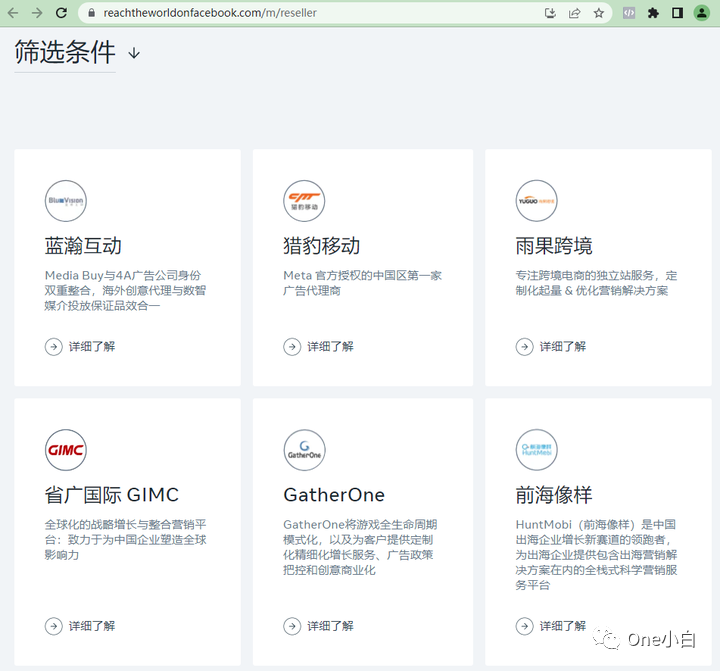
Task: Click the description '专注跨境电商的独立站服务'
Action: pyautogui.click(x=596, y=283)
